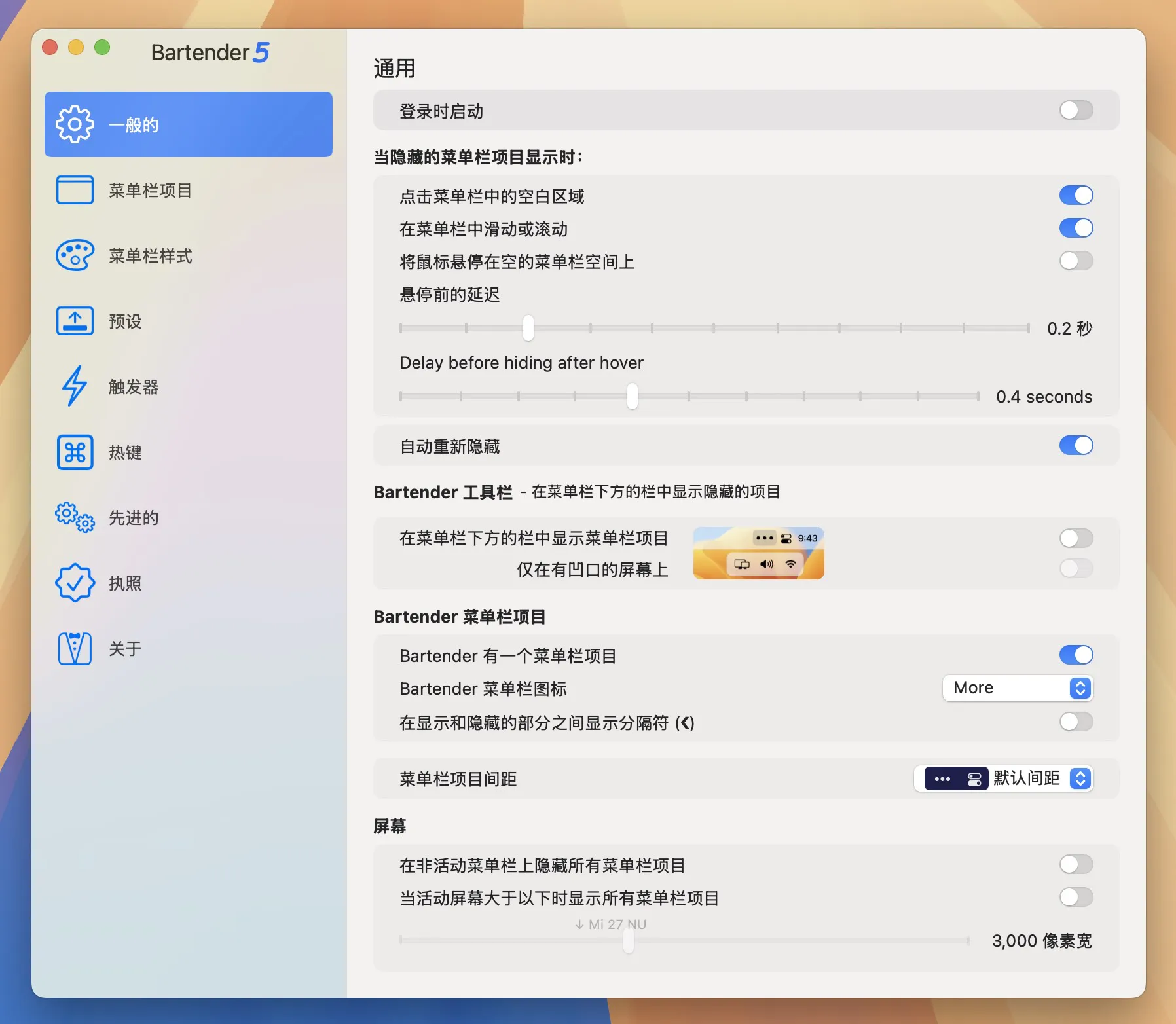
Task: Click the Bartender 5 logo title
Action: coord(210,52)
